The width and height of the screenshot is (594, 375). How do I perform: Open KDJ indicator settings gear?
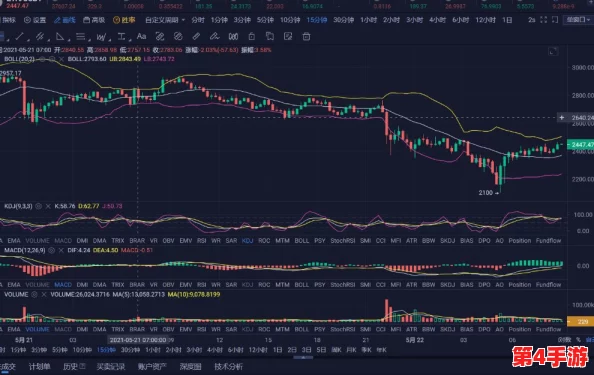click(38, 206)
